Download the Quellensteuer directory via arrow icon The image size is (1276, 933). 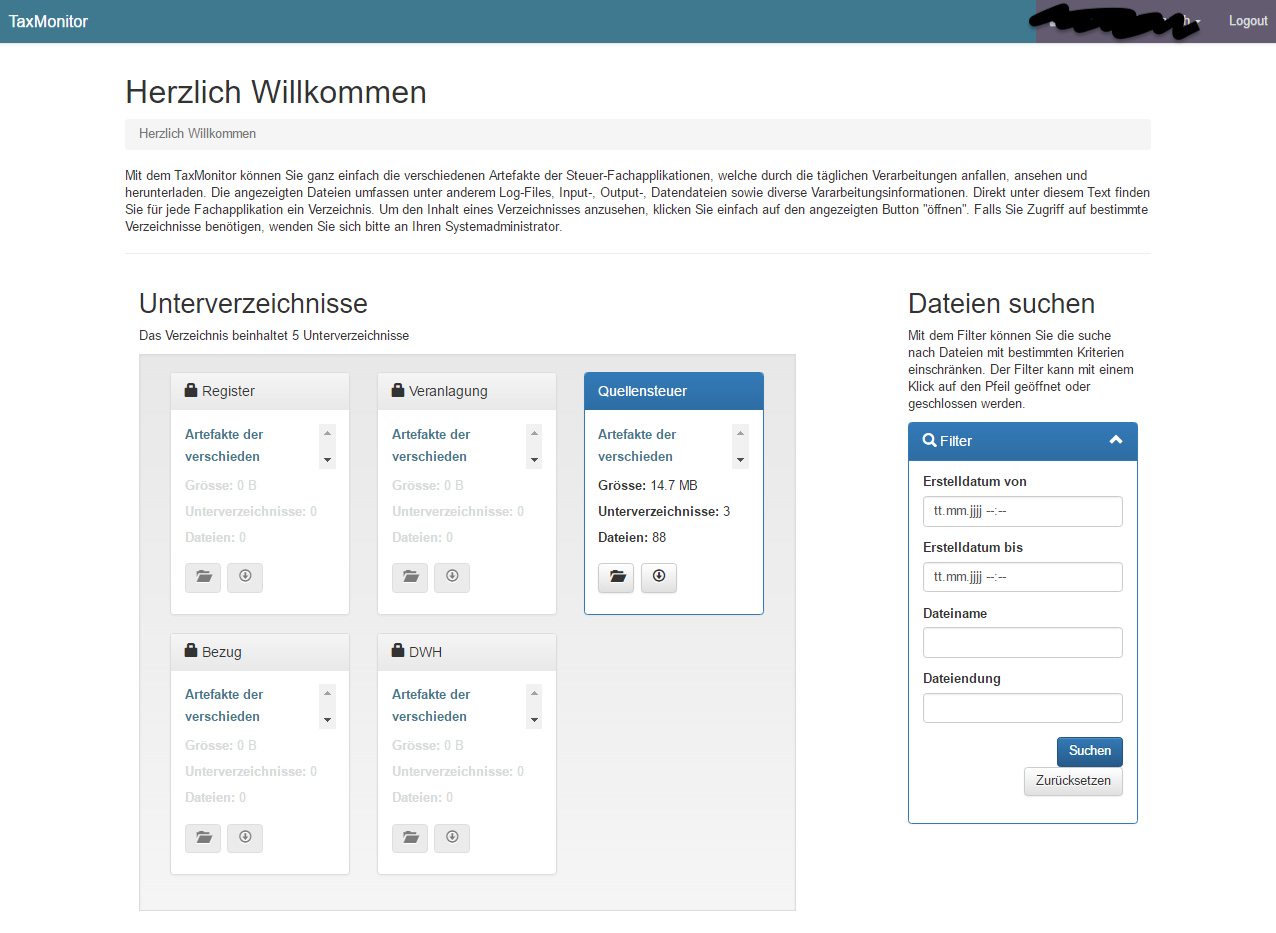tap(658, 578)
